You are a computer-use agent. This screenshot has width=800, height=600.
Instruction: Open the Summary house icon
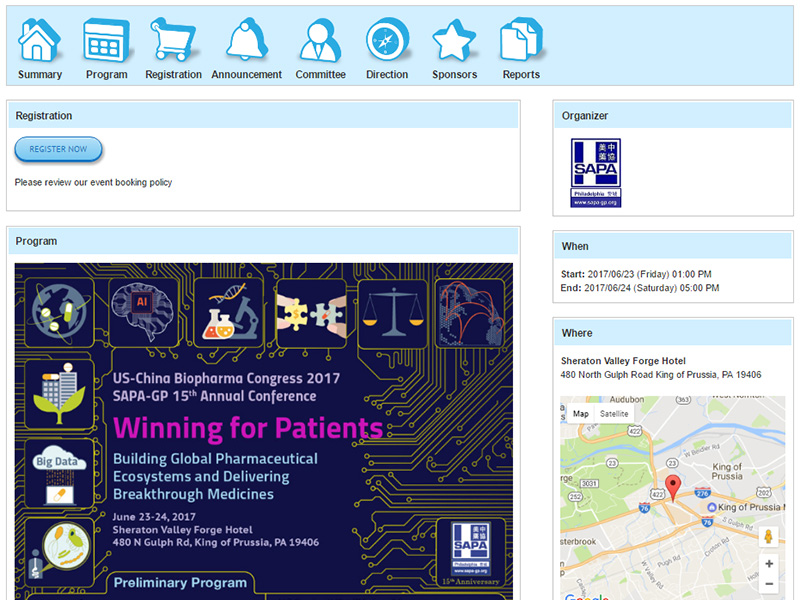tap(40, 41)
